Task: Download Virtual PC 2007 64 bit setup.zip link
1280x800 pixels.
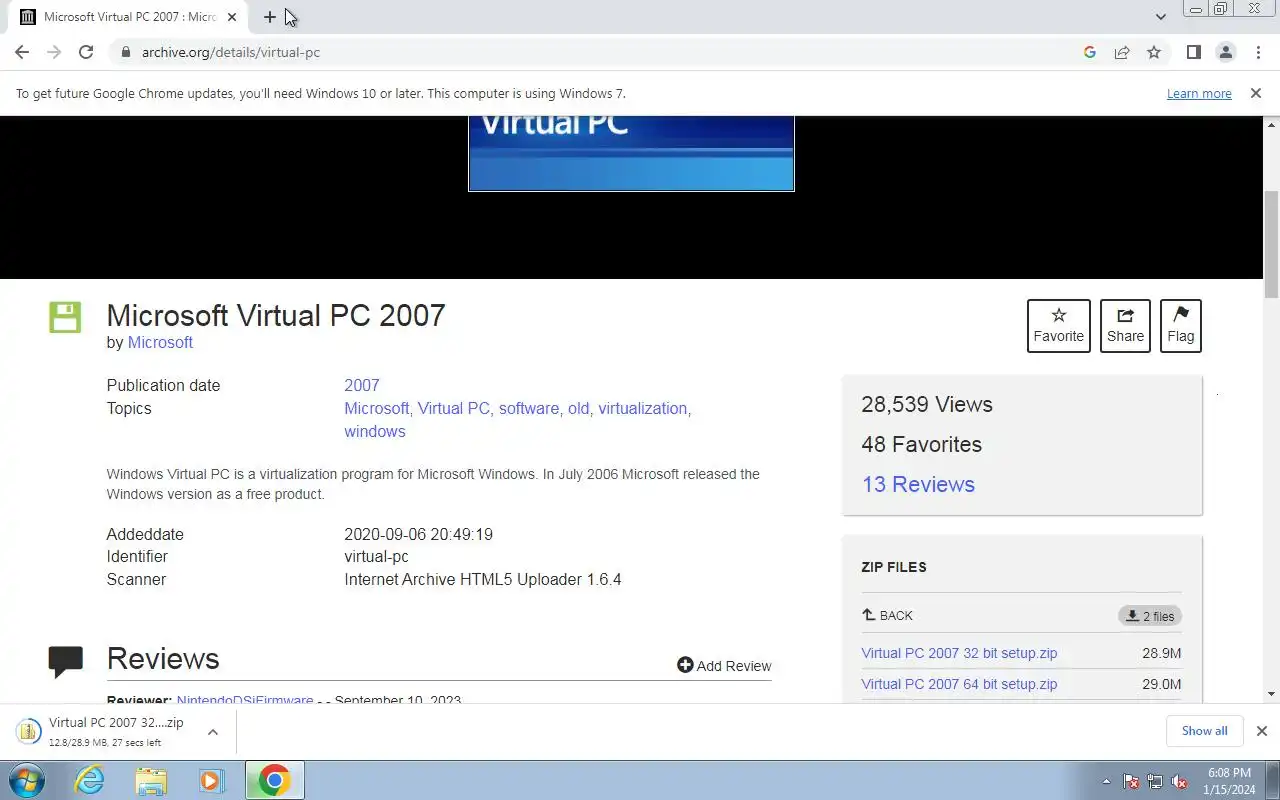Action: [x=959, y=684]
